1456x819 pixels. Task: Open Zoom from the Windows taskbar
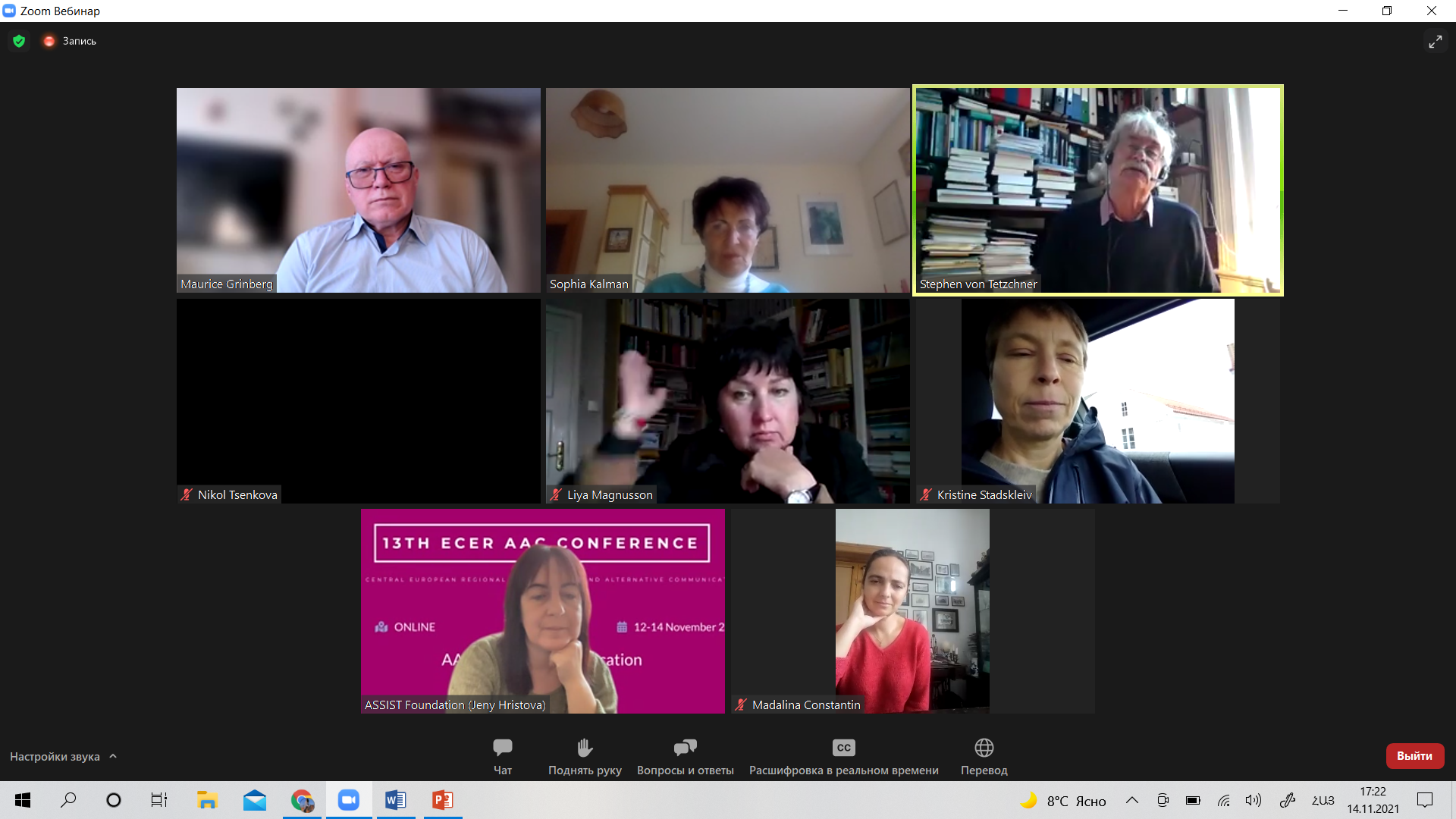point(349,800)
